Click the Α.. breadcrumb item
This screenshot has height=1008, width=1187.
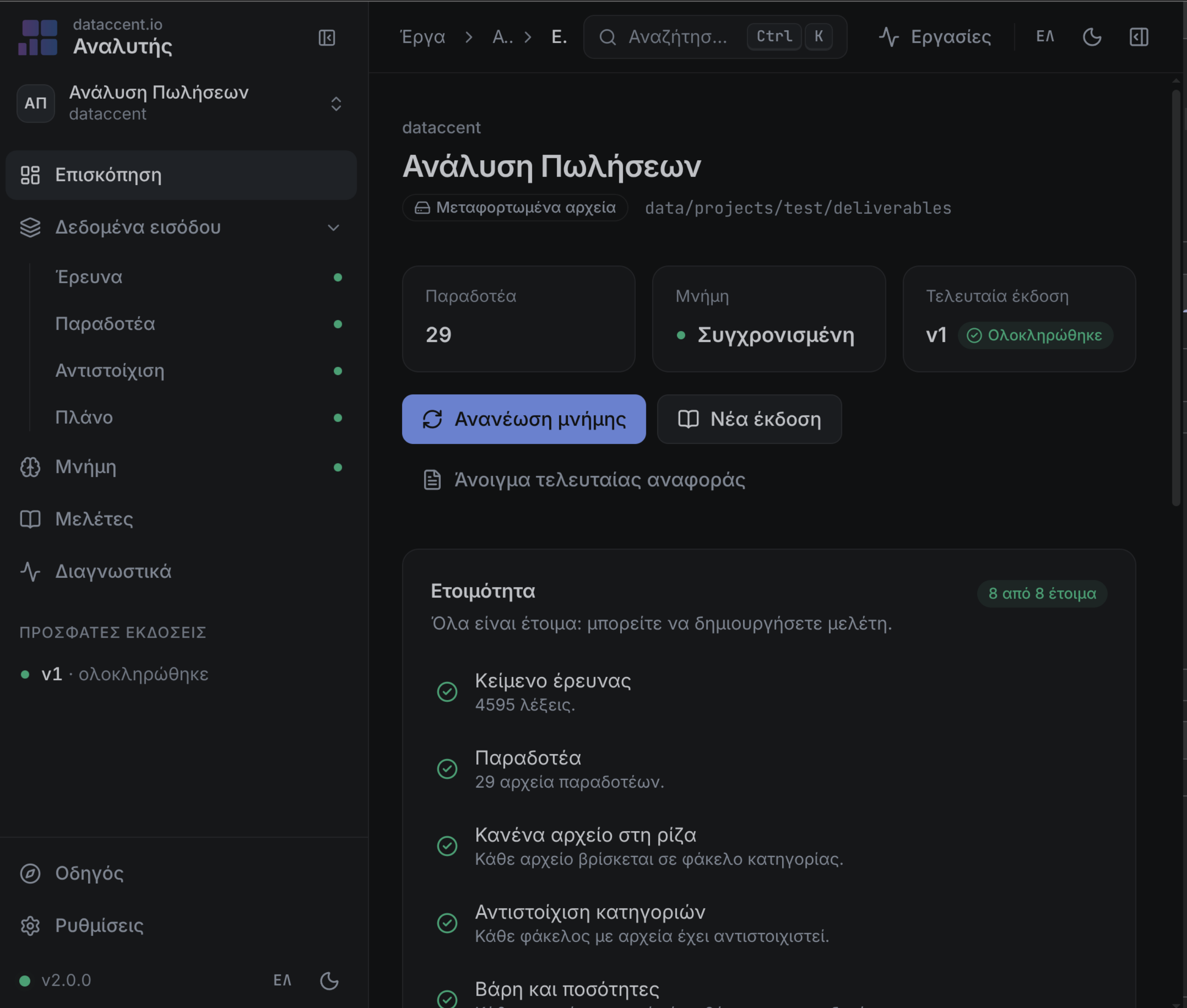click(x=502, y=37)
